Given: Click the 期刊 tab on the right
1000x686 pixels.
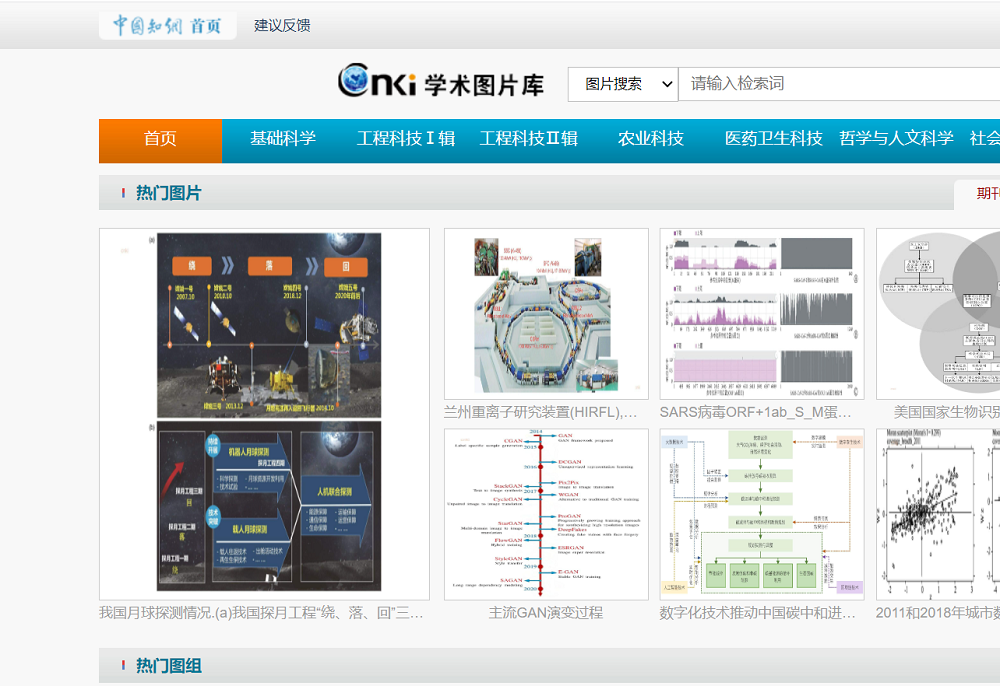Looking at the screenshot, I should pos(987,193).
